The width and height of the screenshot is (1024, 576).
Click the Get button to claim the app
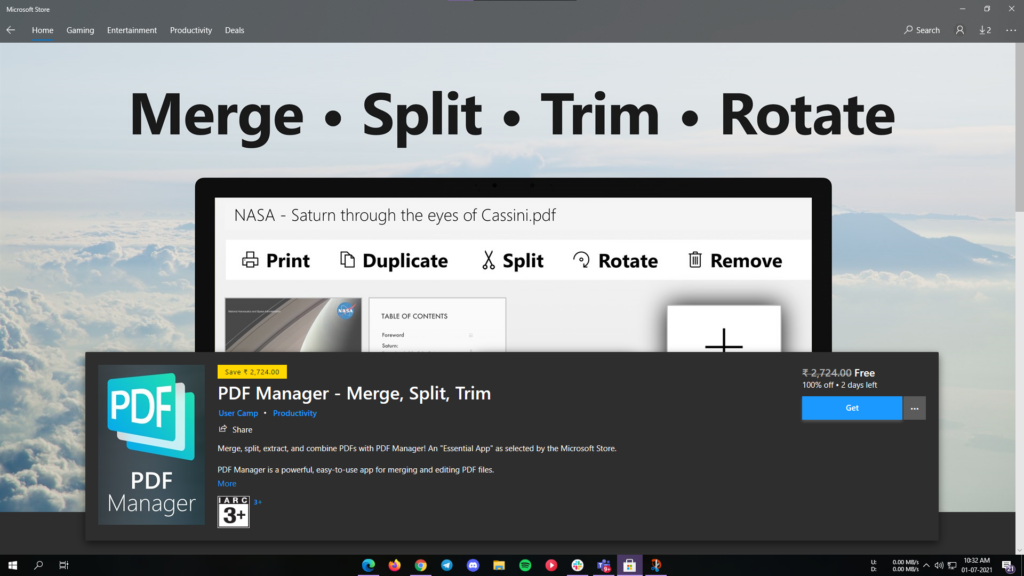tap(851, 408)
